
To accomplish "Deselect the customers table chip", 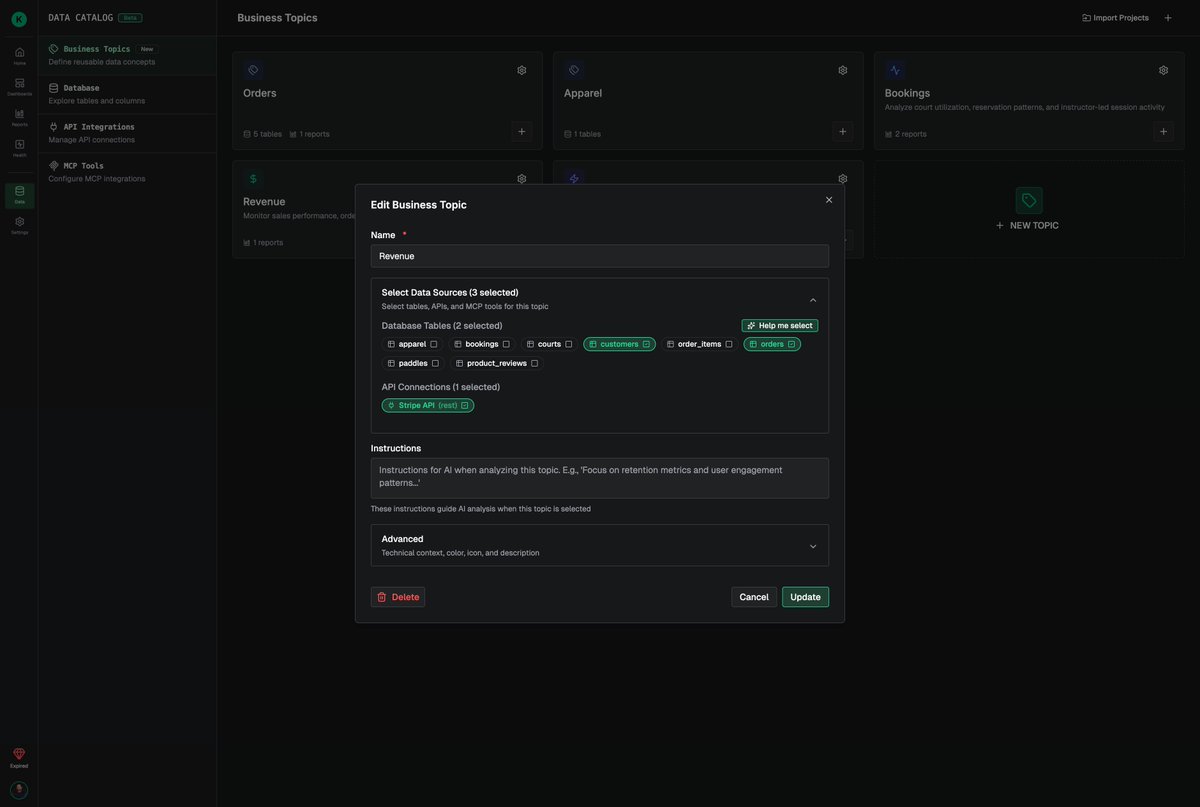I will 620,344.
